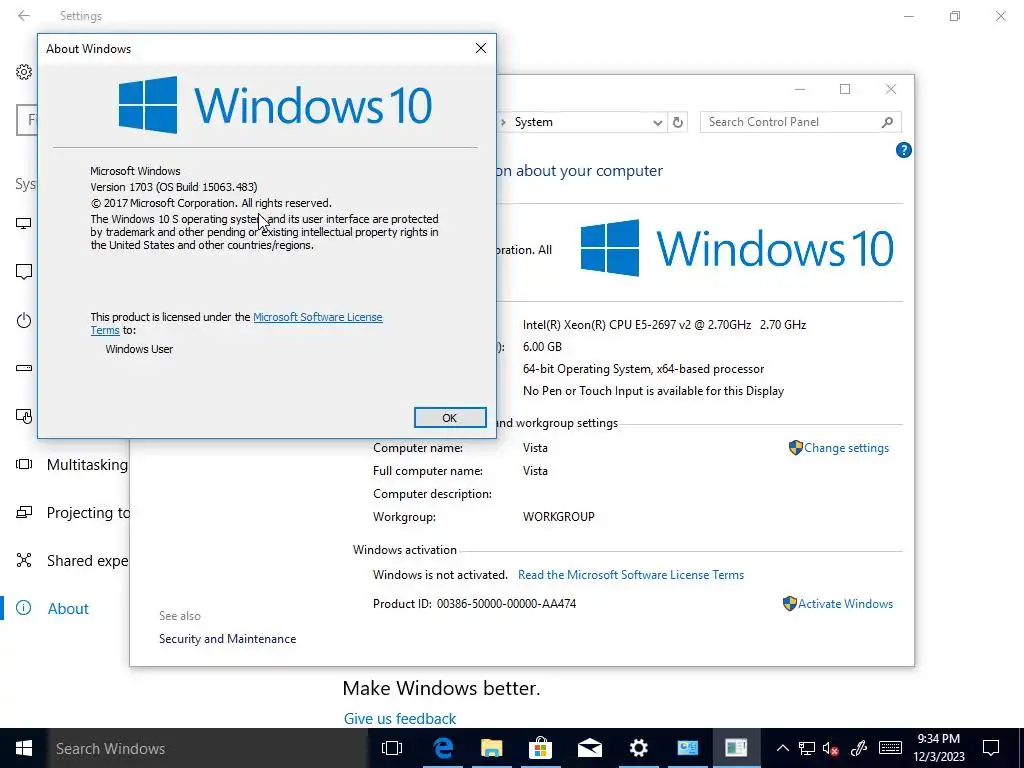Click the Search Windows taskbar box

coord(208,748)
